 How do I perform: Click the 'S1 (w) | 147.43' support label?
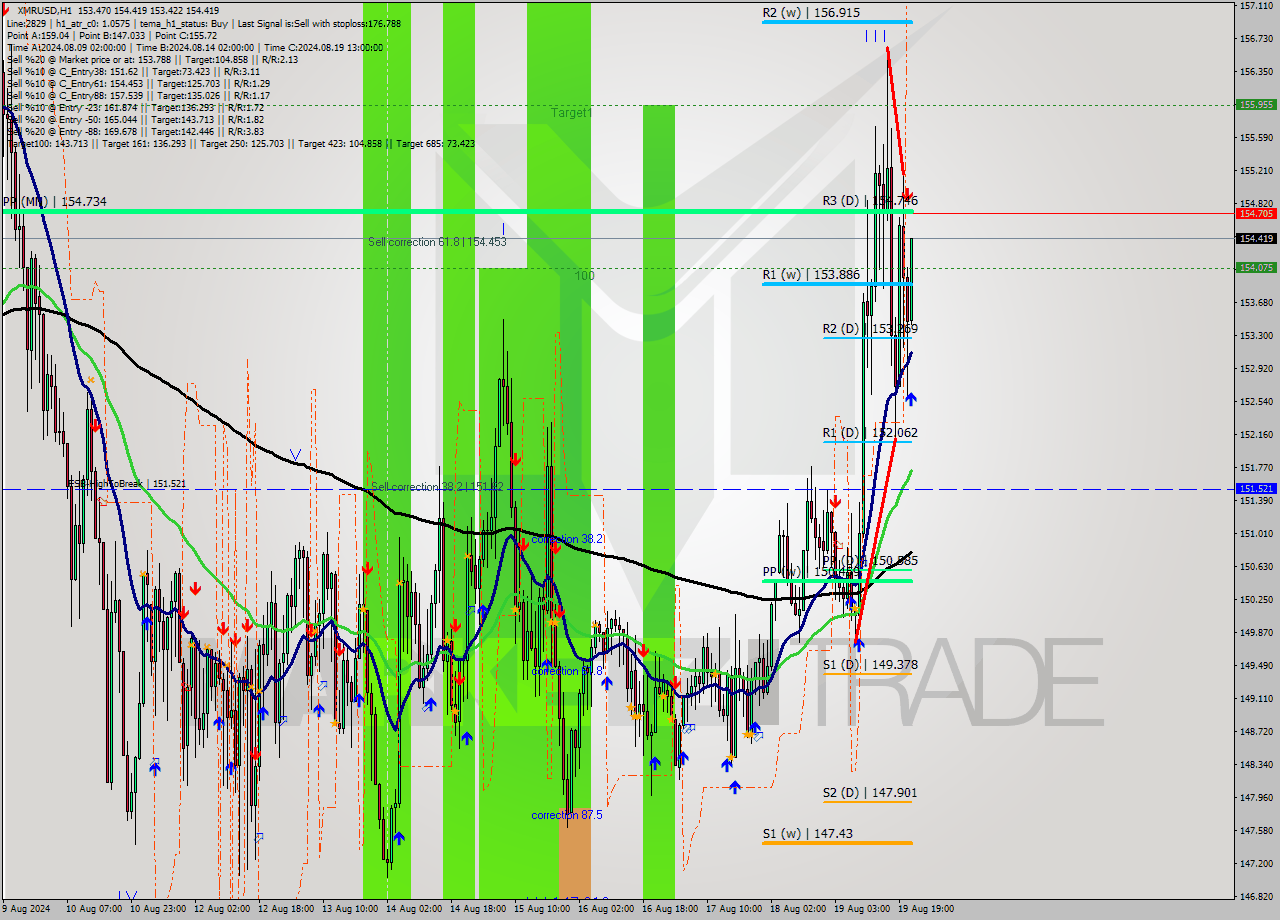(807, 832)
